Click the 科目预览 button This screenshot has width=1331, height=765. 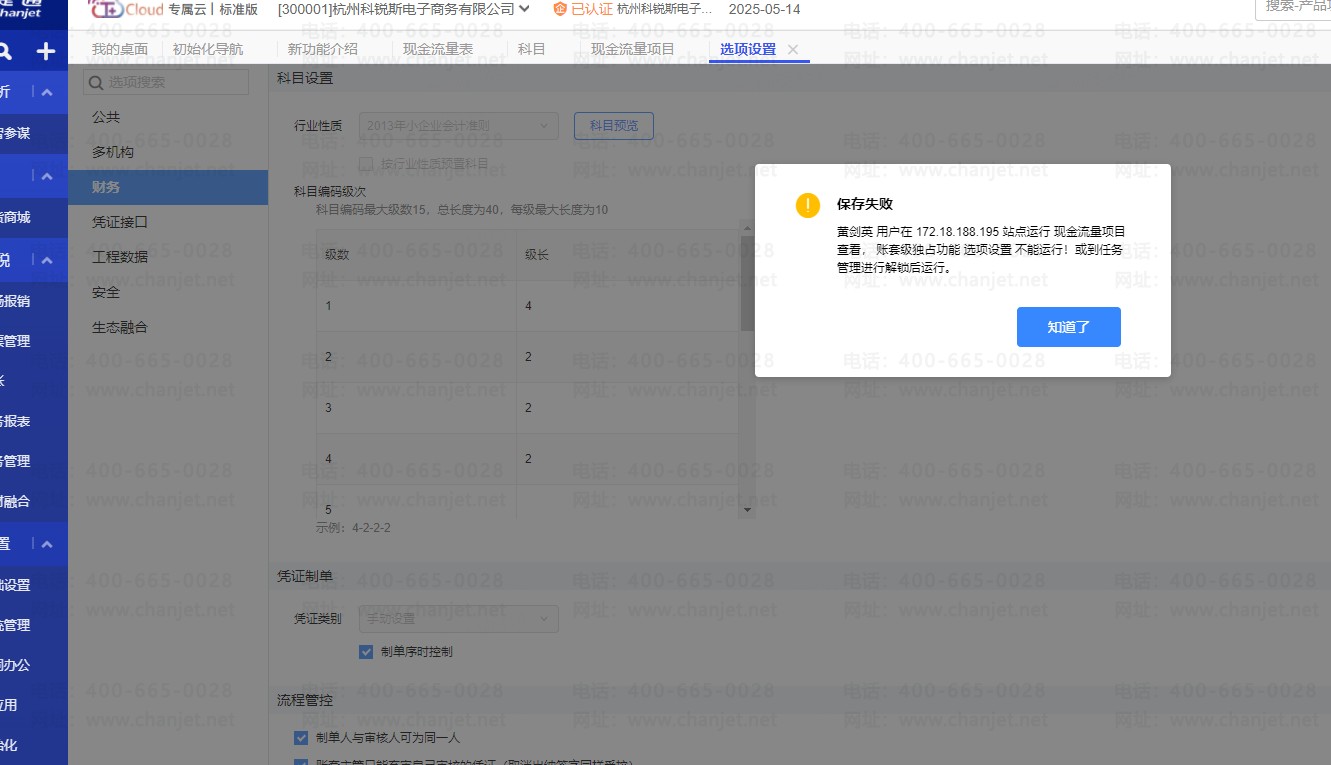613,126
